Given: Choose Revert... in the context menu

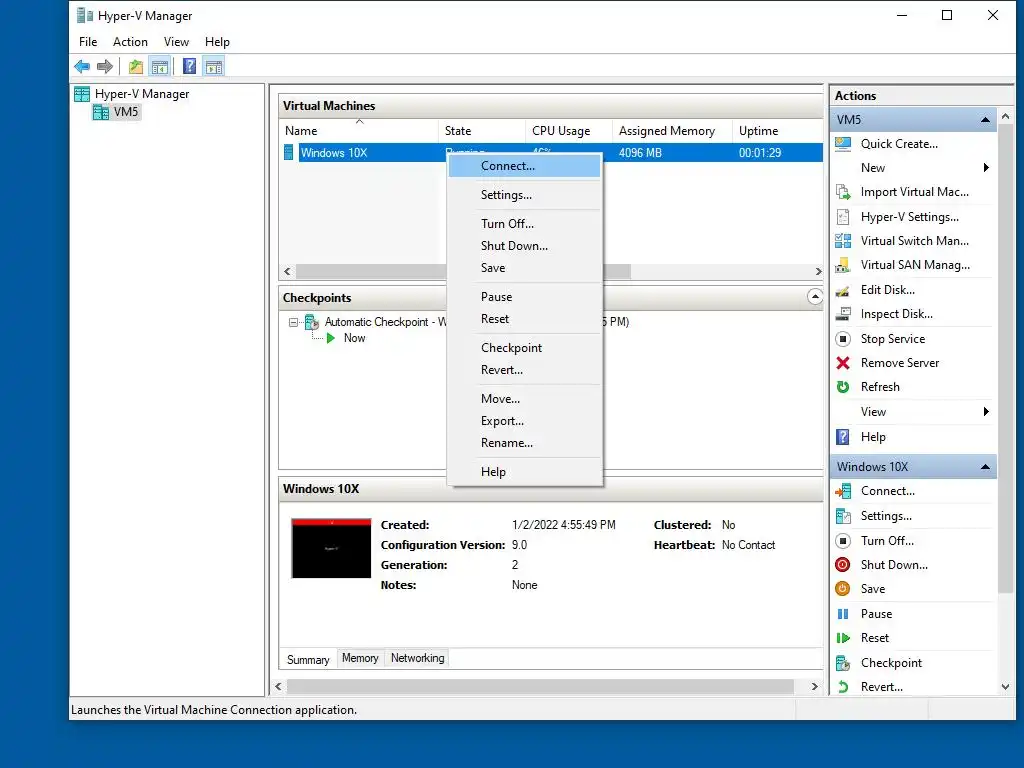Looking at the screenshot, I should point(524,370).
